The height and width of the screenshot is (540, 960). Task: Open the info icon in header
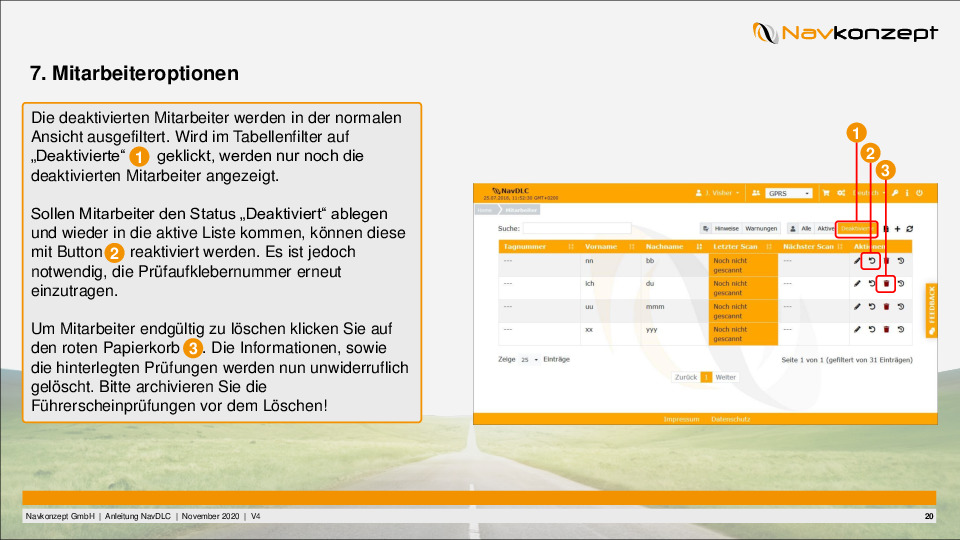(907, 193)
